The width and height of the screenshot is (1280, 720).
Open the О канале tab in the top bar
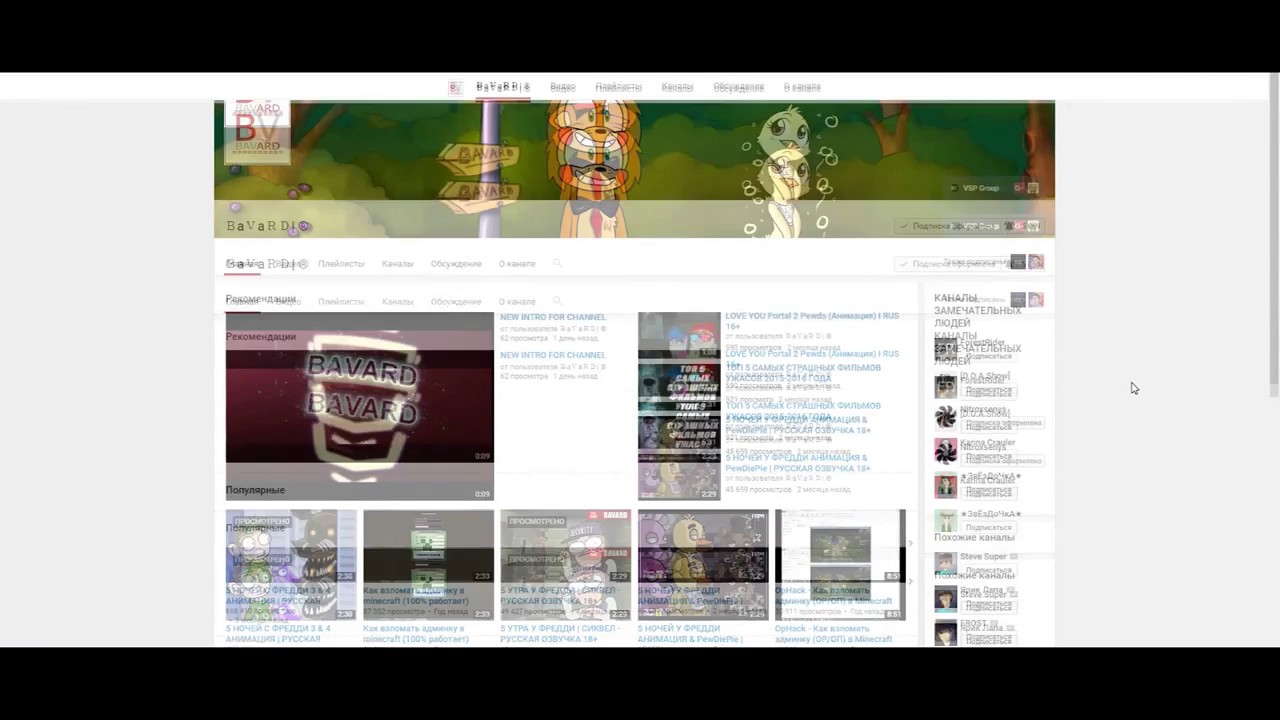pos(802,87)
